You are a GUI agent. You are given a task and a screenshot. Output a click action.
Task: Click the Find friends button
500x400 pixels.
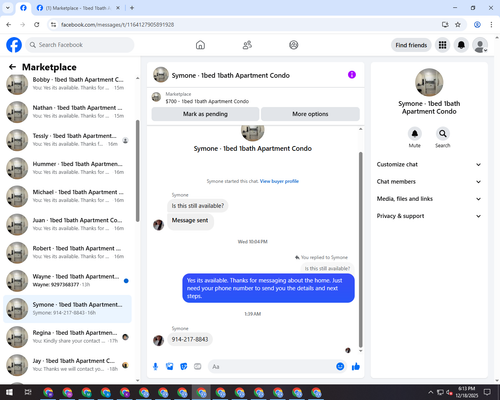point(411,45)
